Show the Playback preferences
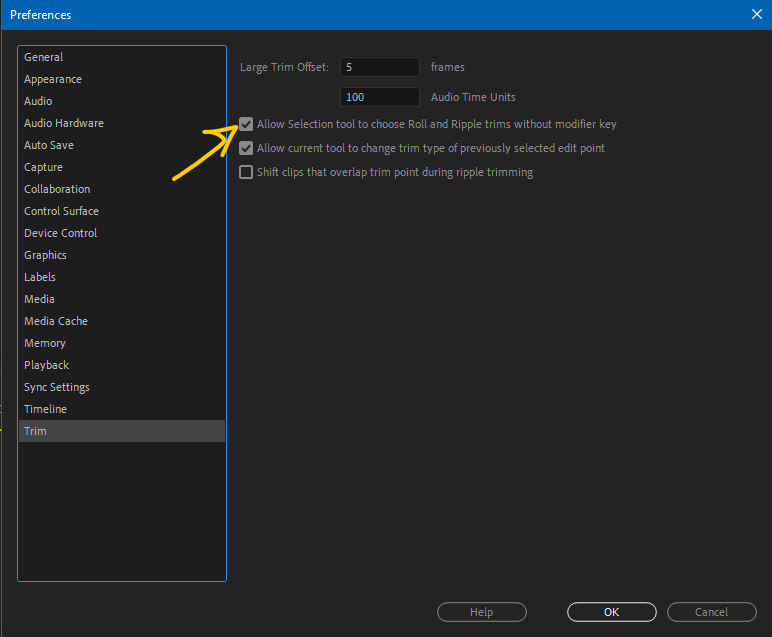This screenshot has width=772, height=637. point(47,366)
